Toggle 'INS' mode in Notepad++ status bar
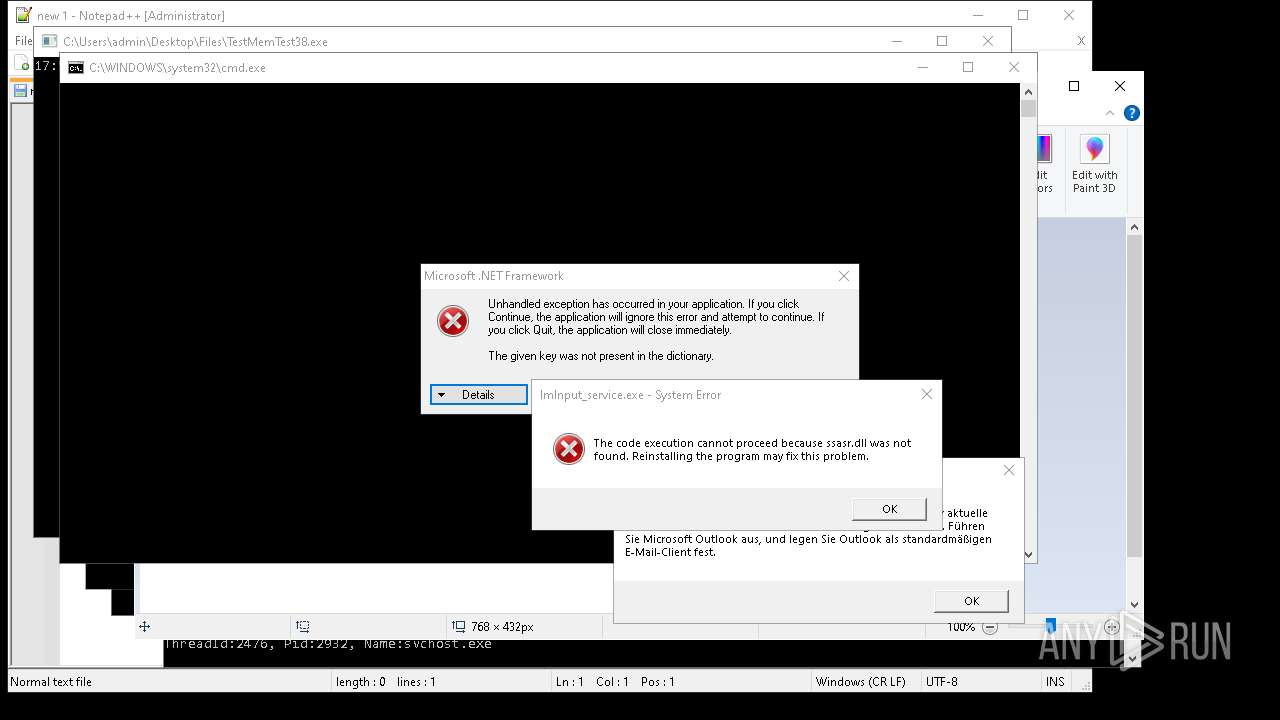The width and height of the screenshot is (1280, 720). [1055, 682]
